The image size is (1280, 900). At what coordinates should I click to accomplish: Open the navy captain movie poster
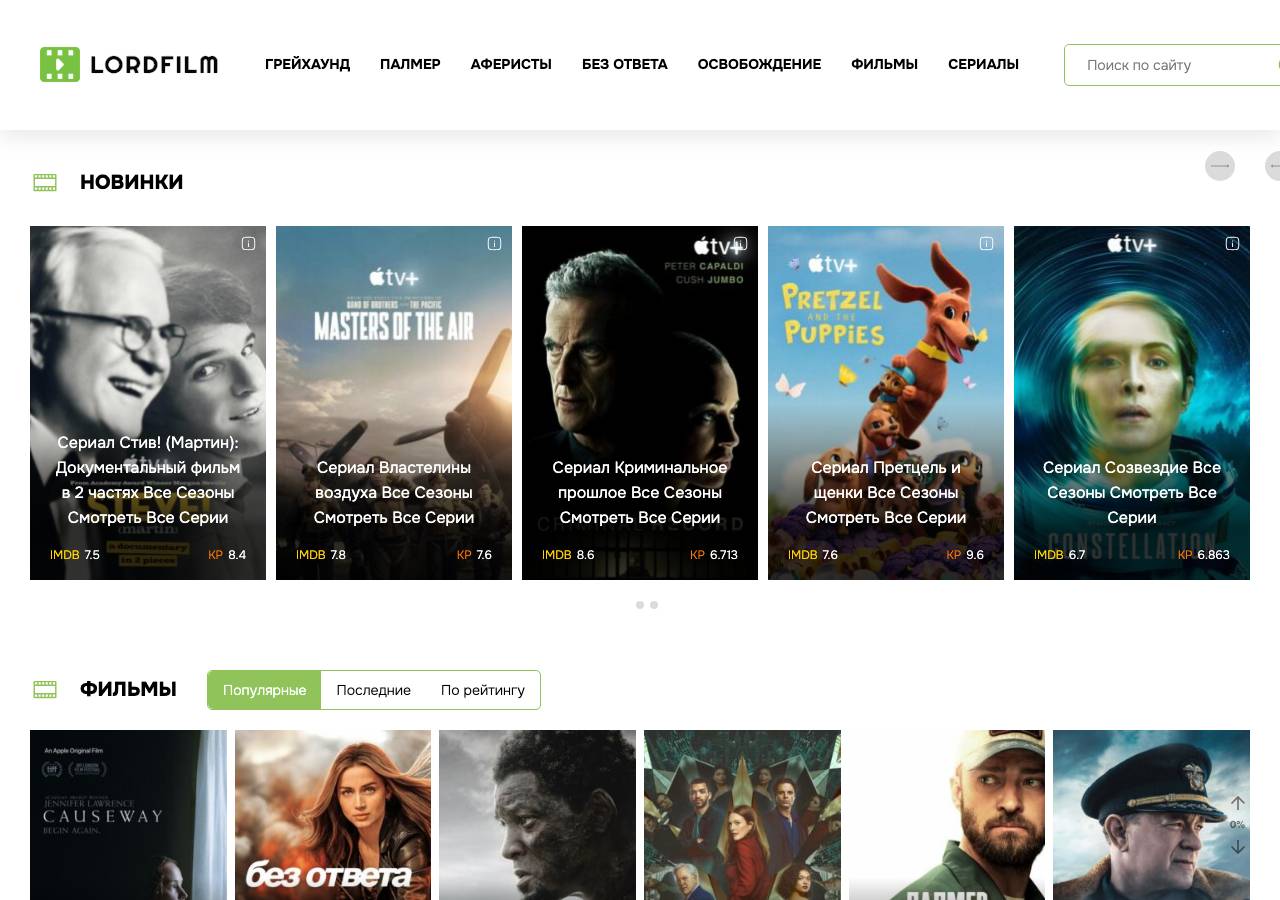[1151, 815]
